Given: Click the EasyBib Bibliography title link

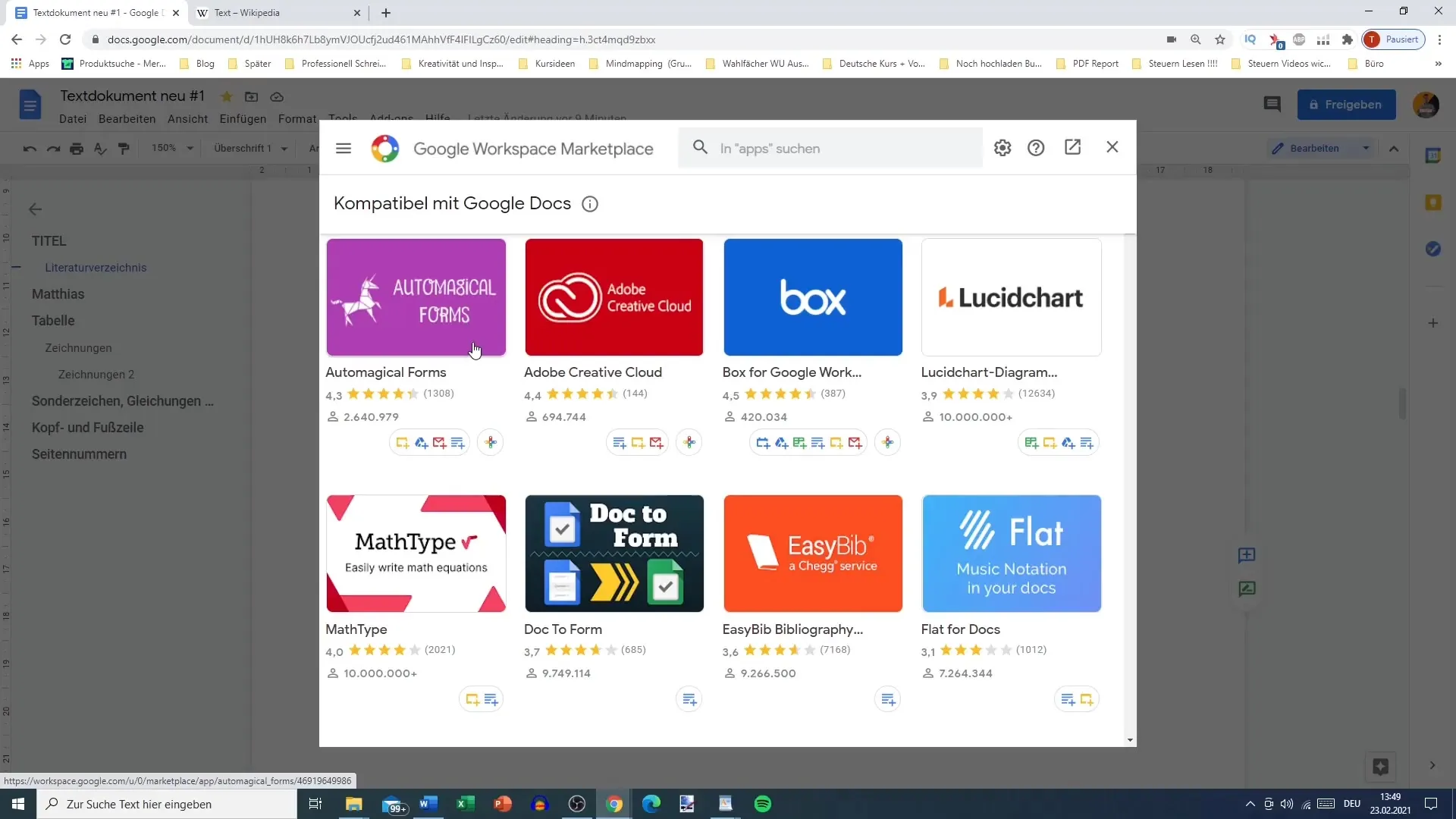Looking at the screenshot, I should point(792,629).
